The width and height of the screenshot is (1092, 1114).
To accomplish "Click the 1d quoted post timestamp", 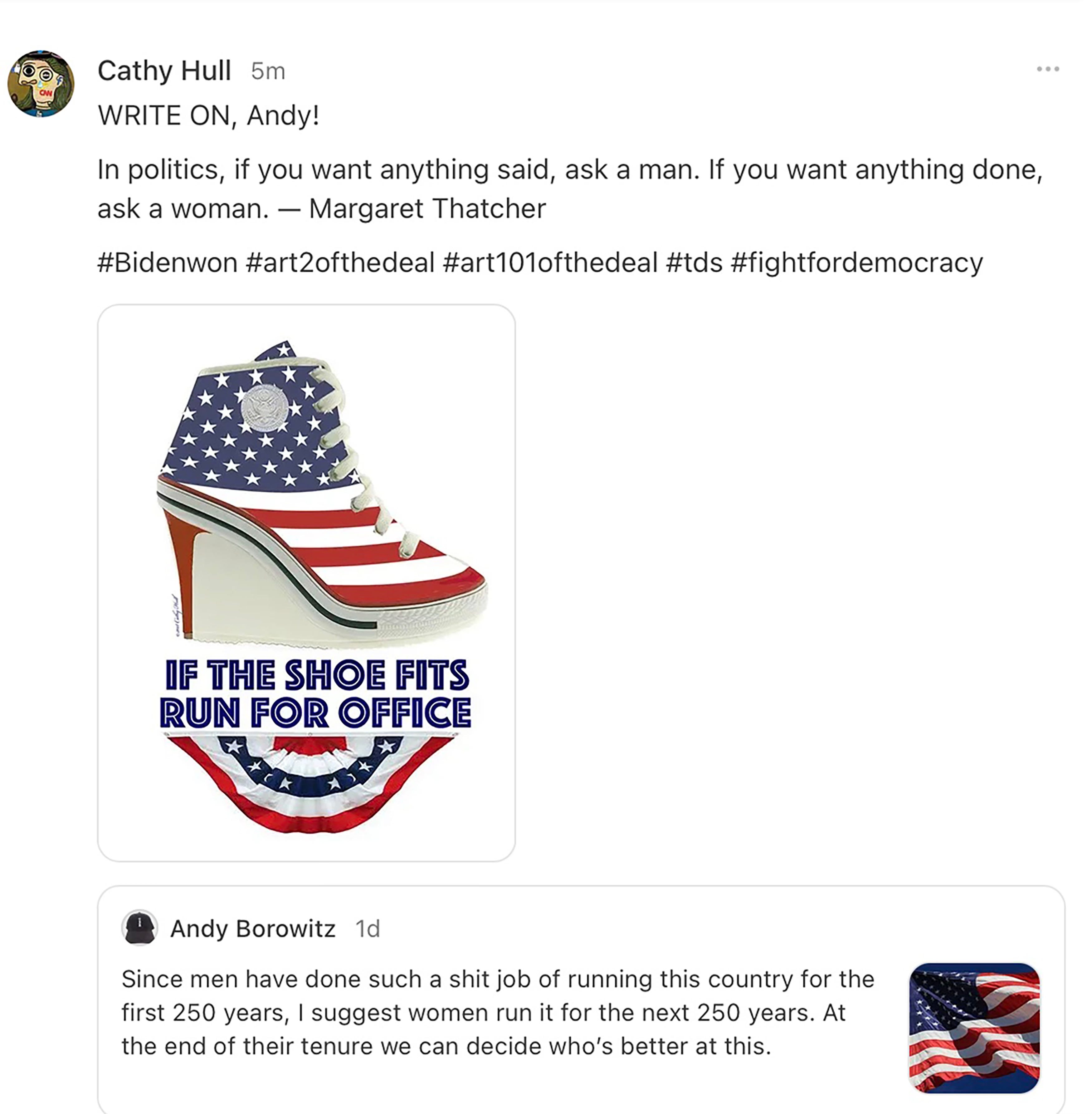I will (368, 929).
